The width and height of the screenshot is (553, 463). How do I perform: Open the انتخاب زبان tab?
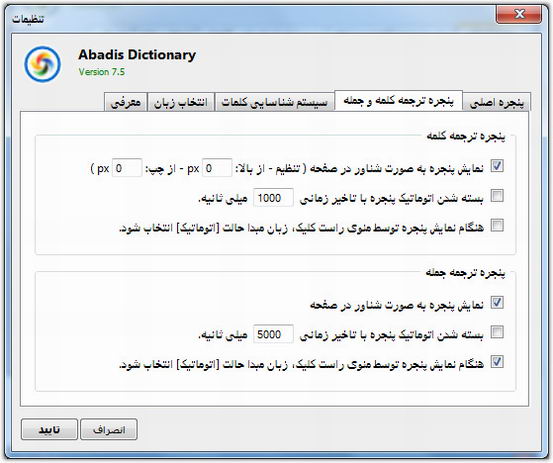click(x=181, y=102)
